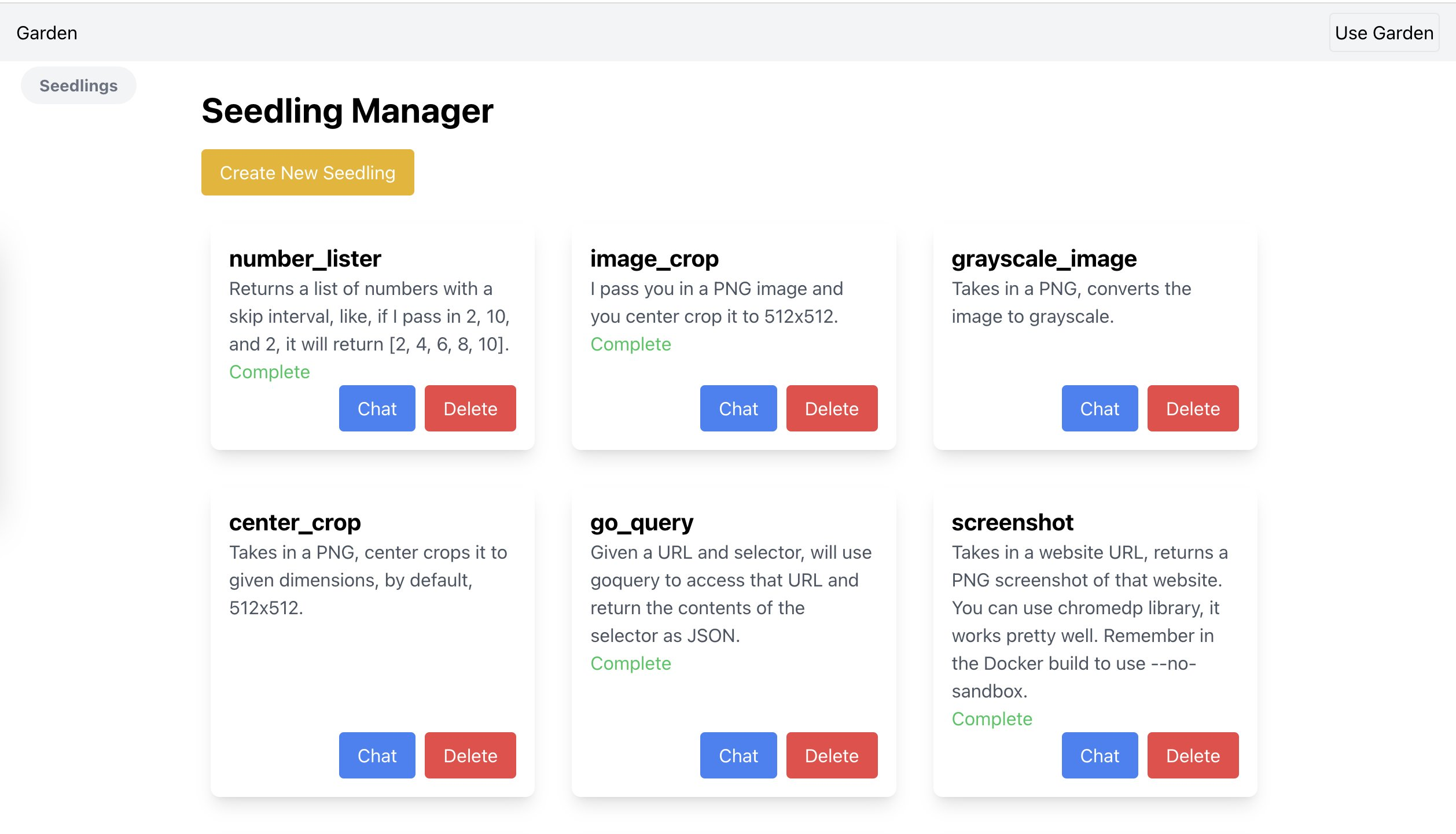1456x834 pixels.
Task: Chat with grayscale_image seedling
Action: (1099, 408)
